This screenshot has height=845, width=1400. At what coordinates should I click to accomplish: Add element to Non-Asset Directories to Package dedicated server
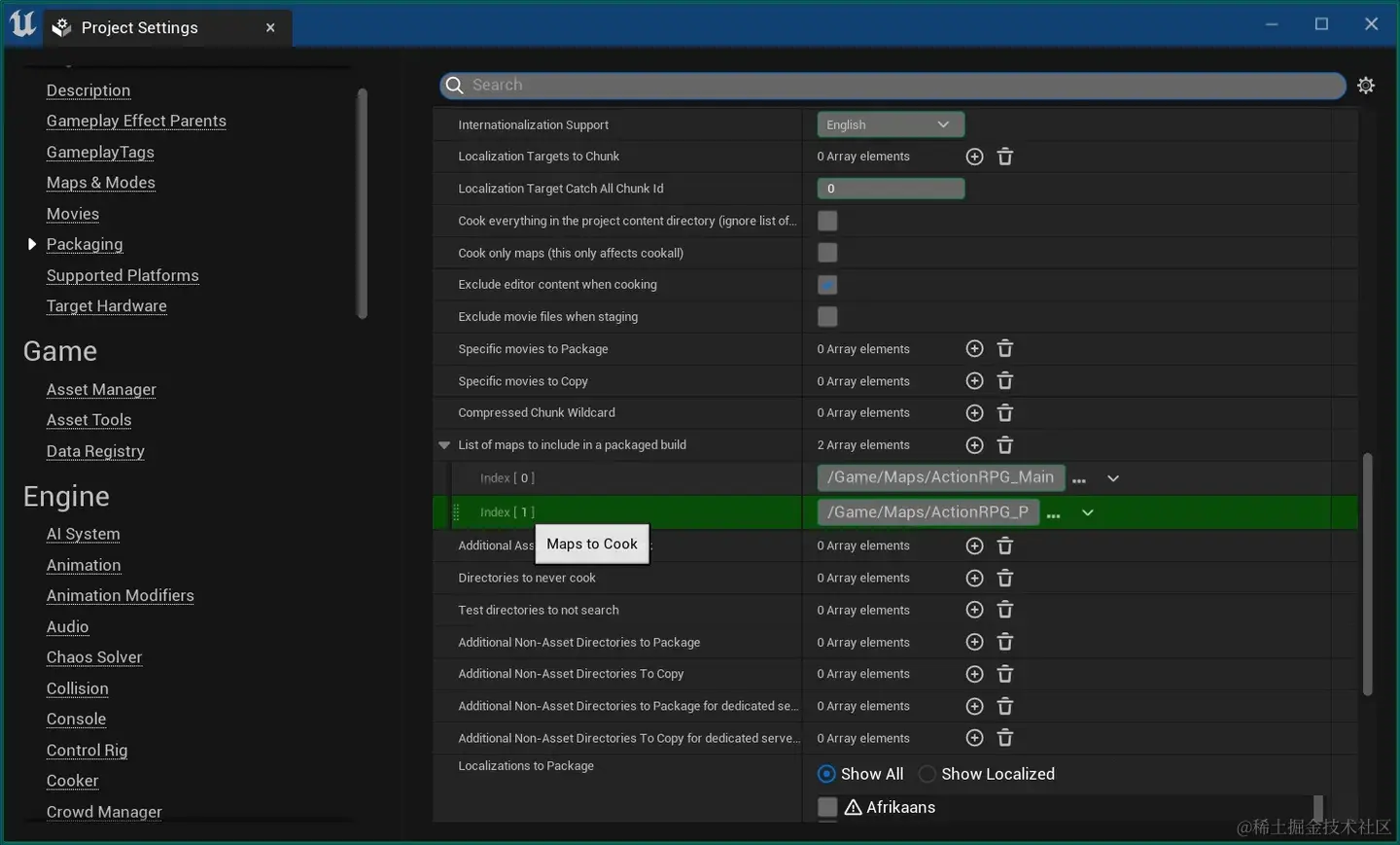click(974, 707)
